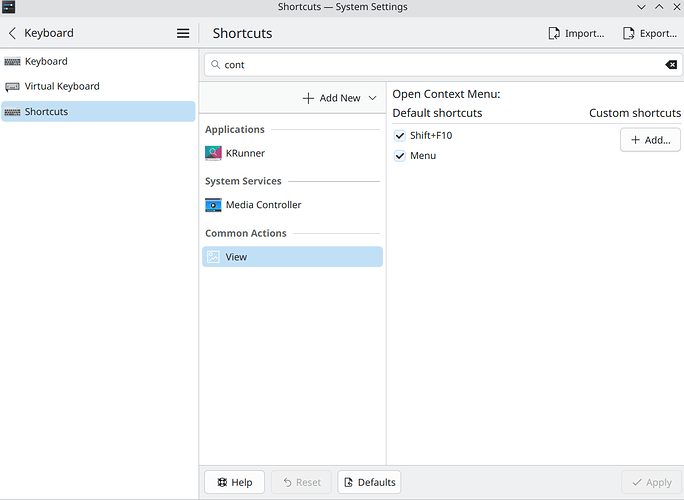This screenshot has height=500, width=684.
Task: Click the Apply button
Action: click(651, 482)
